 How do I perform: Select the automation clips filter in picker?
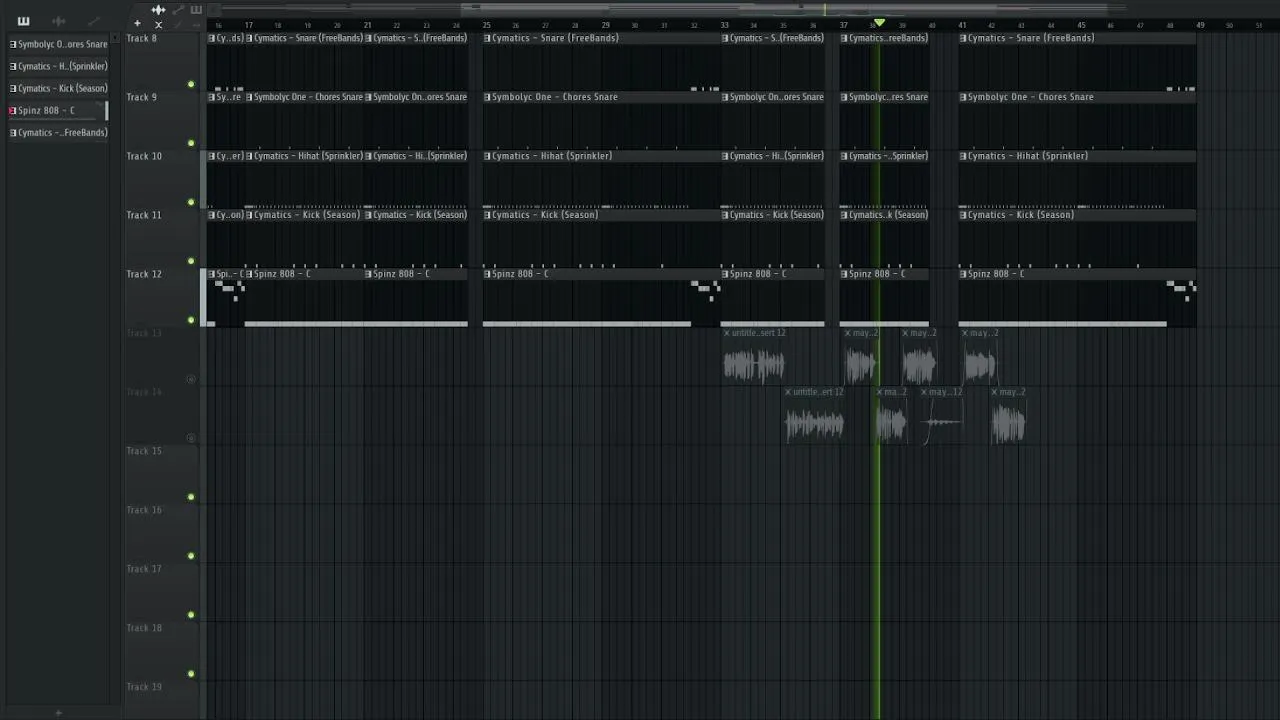[93, 21]
